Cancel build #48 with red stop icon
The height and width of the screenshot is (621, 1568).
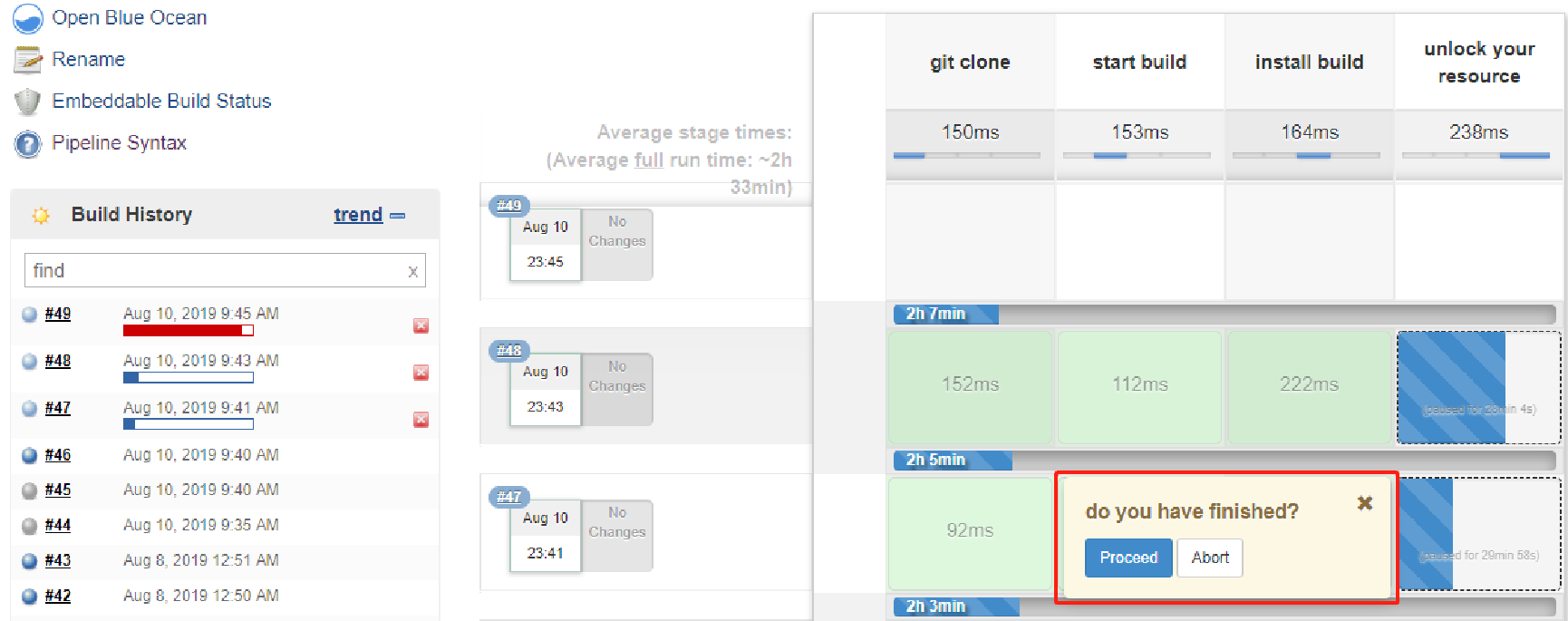click(421, 373)
